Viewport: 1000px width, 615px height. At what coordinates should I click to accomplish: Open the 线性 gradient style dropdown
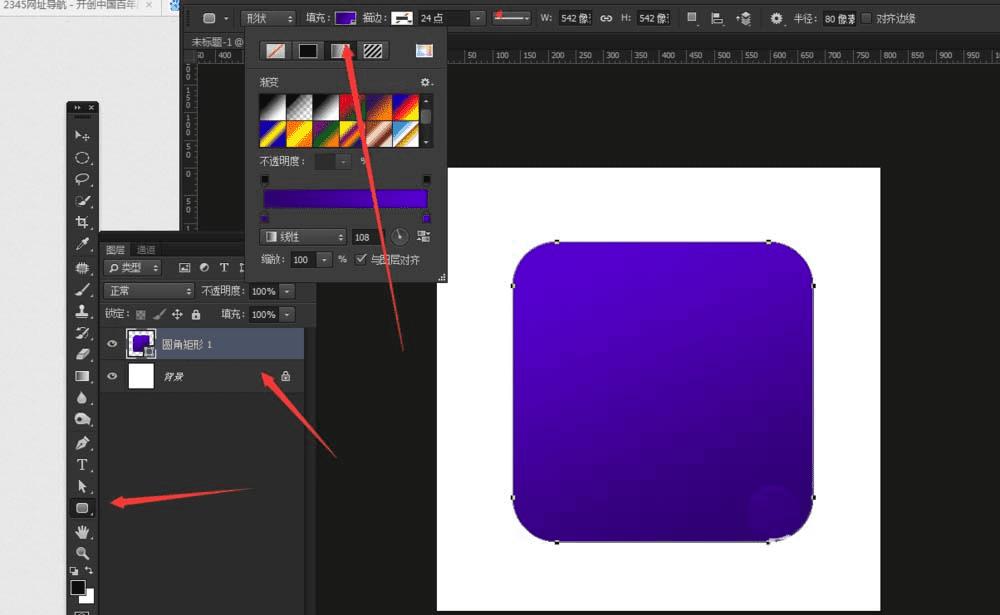tap(303, 237)
